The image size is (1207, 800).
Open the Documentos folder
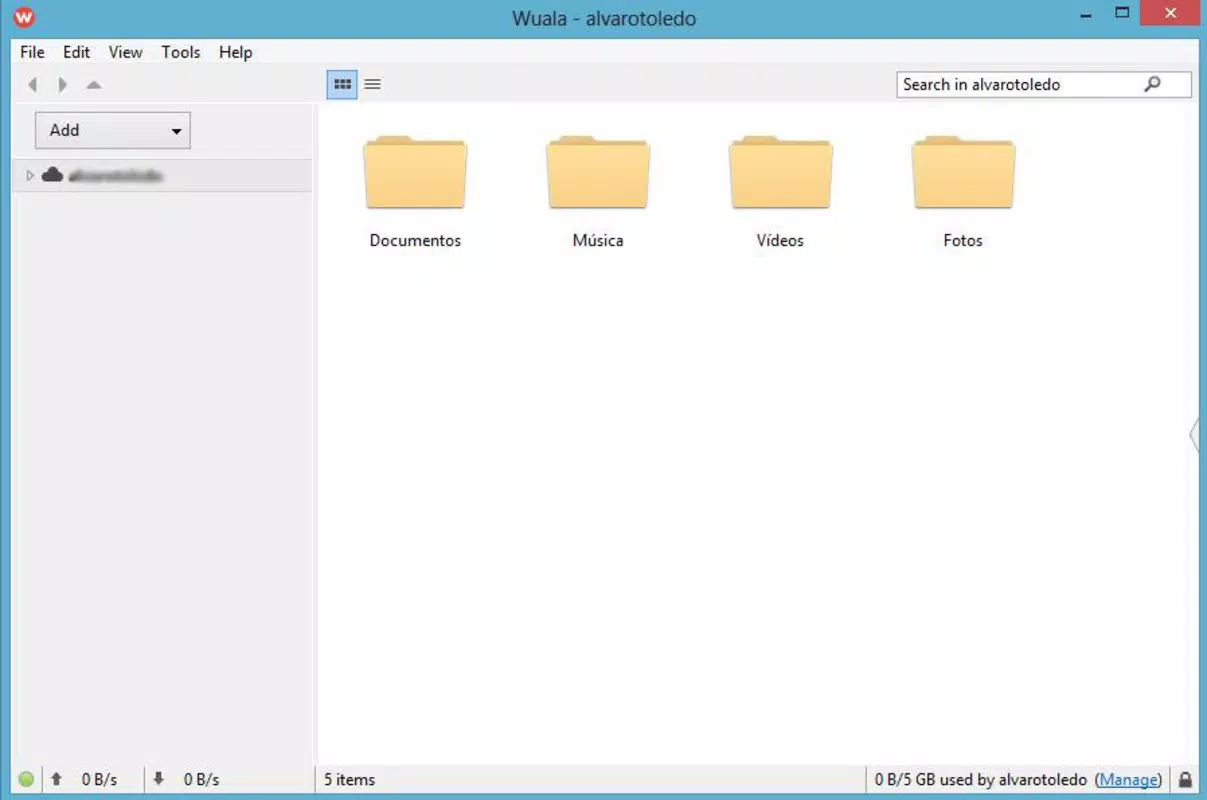(x=415, y=173)
